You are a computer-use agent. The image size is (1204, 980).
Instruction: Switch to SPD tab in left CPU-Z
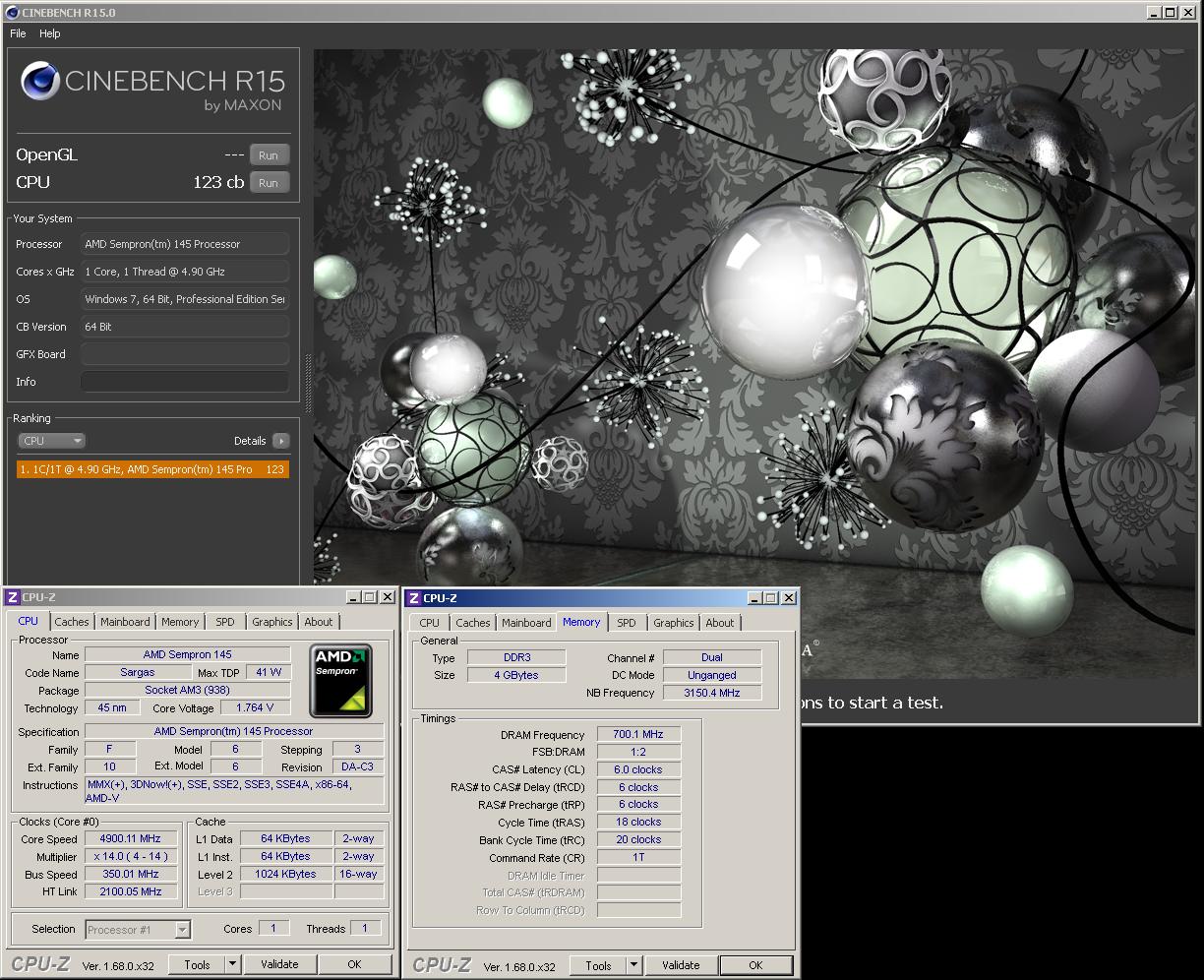(x=225, y=622)
